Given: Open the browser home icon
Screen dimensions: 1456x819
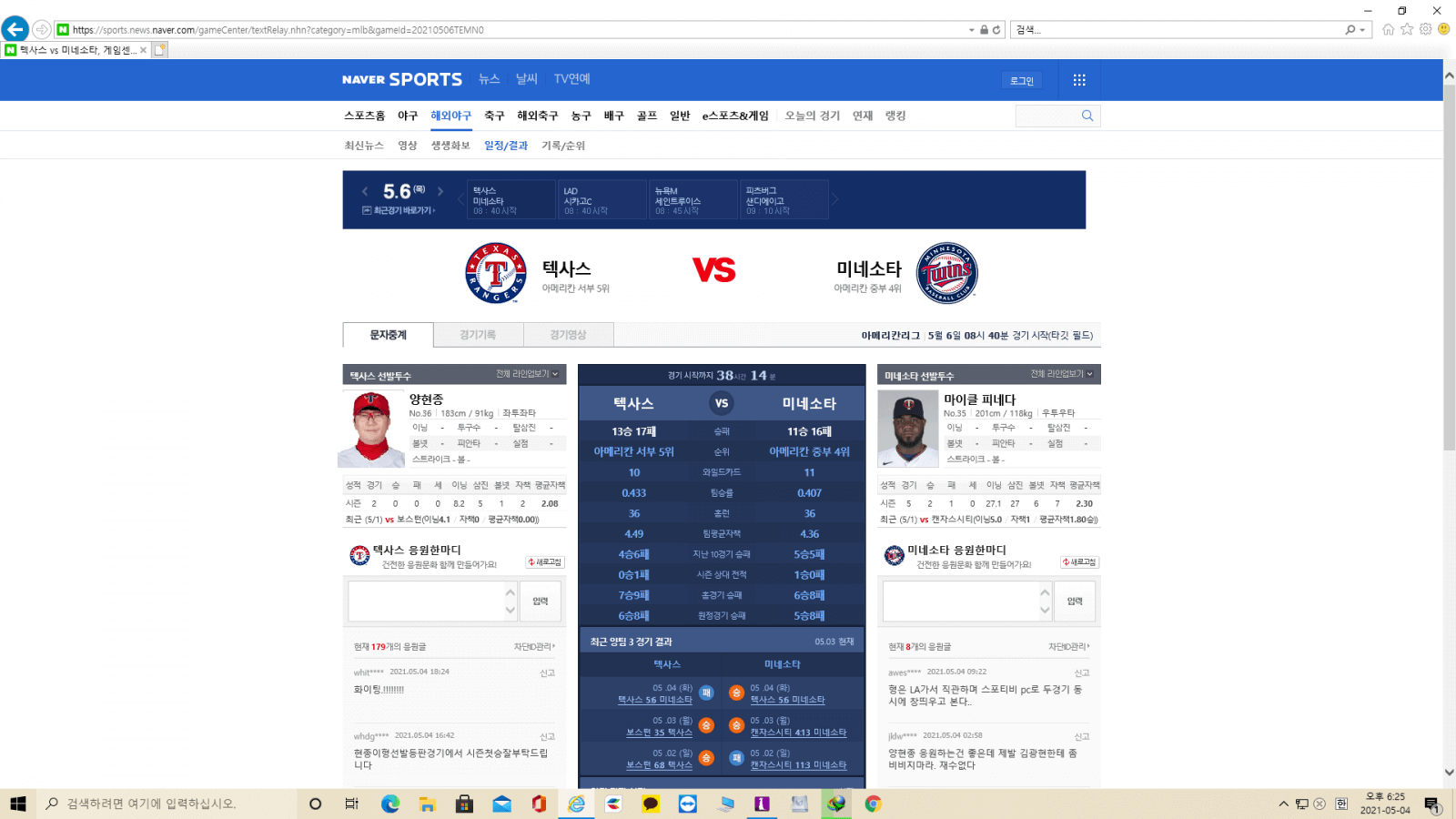Looking at the screenshot, I should (1389, 29).
